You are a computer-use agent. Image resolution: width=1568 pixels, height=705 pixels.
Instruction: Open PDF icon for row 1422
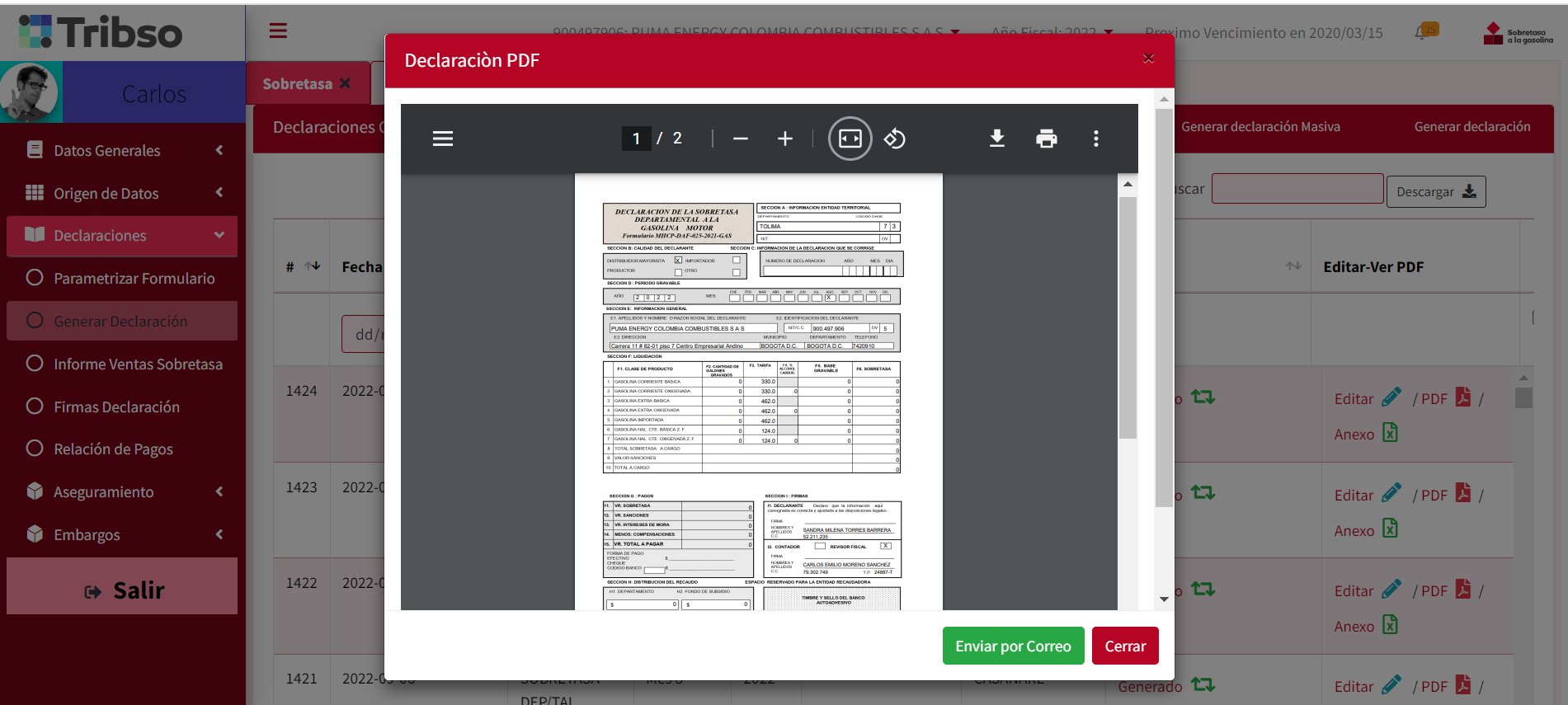click(x=1463, y=590)
